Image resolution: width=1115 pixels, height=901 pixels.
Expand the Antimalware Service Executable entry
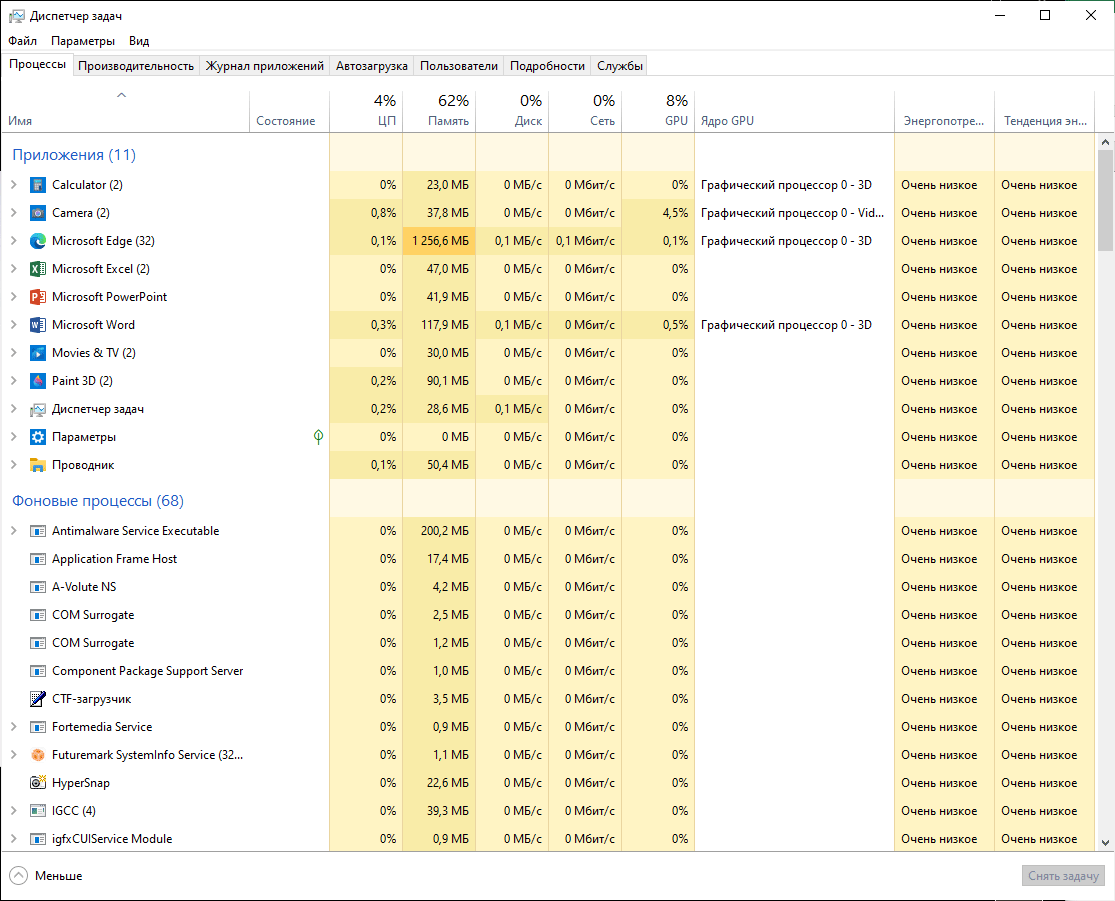click(x=13, y=531)
